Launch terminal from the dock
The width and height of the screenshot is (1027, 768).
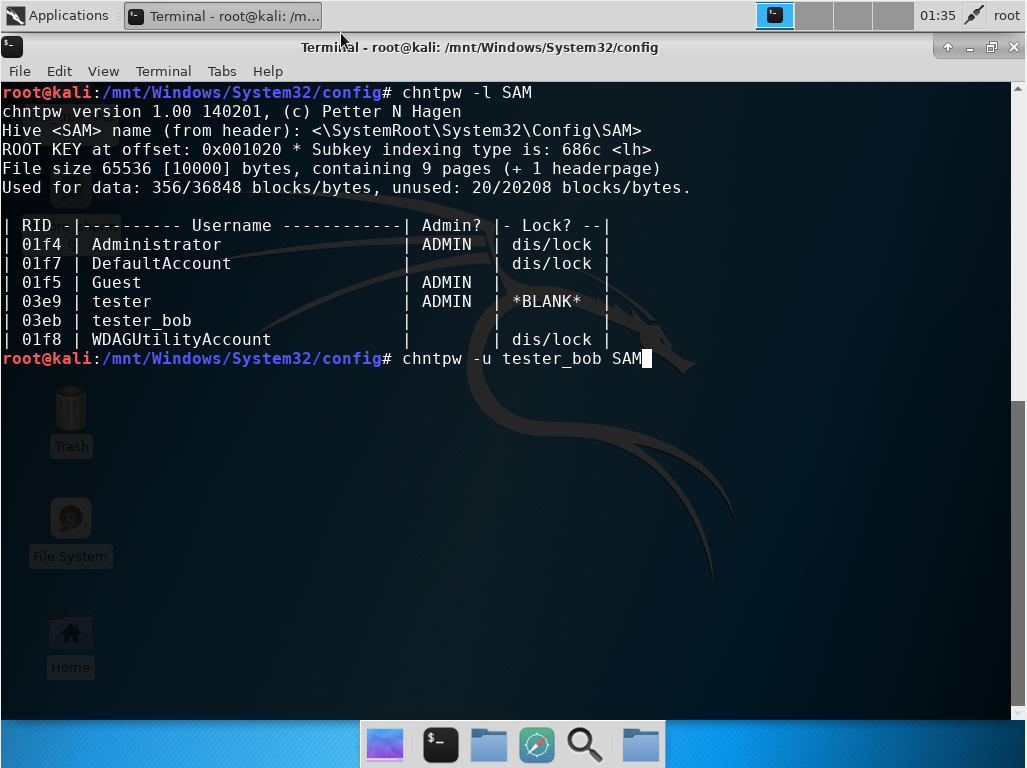441,744
